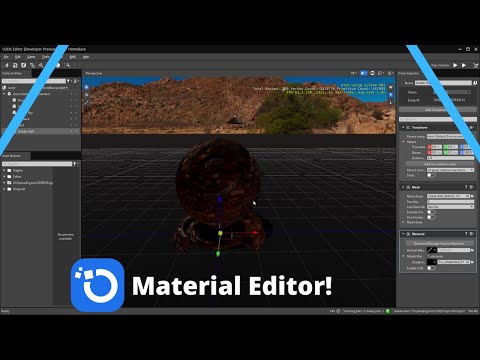Click the help question mark on Material component
Image resolution: width=480 pixels, height=360 pixels.
466,234
